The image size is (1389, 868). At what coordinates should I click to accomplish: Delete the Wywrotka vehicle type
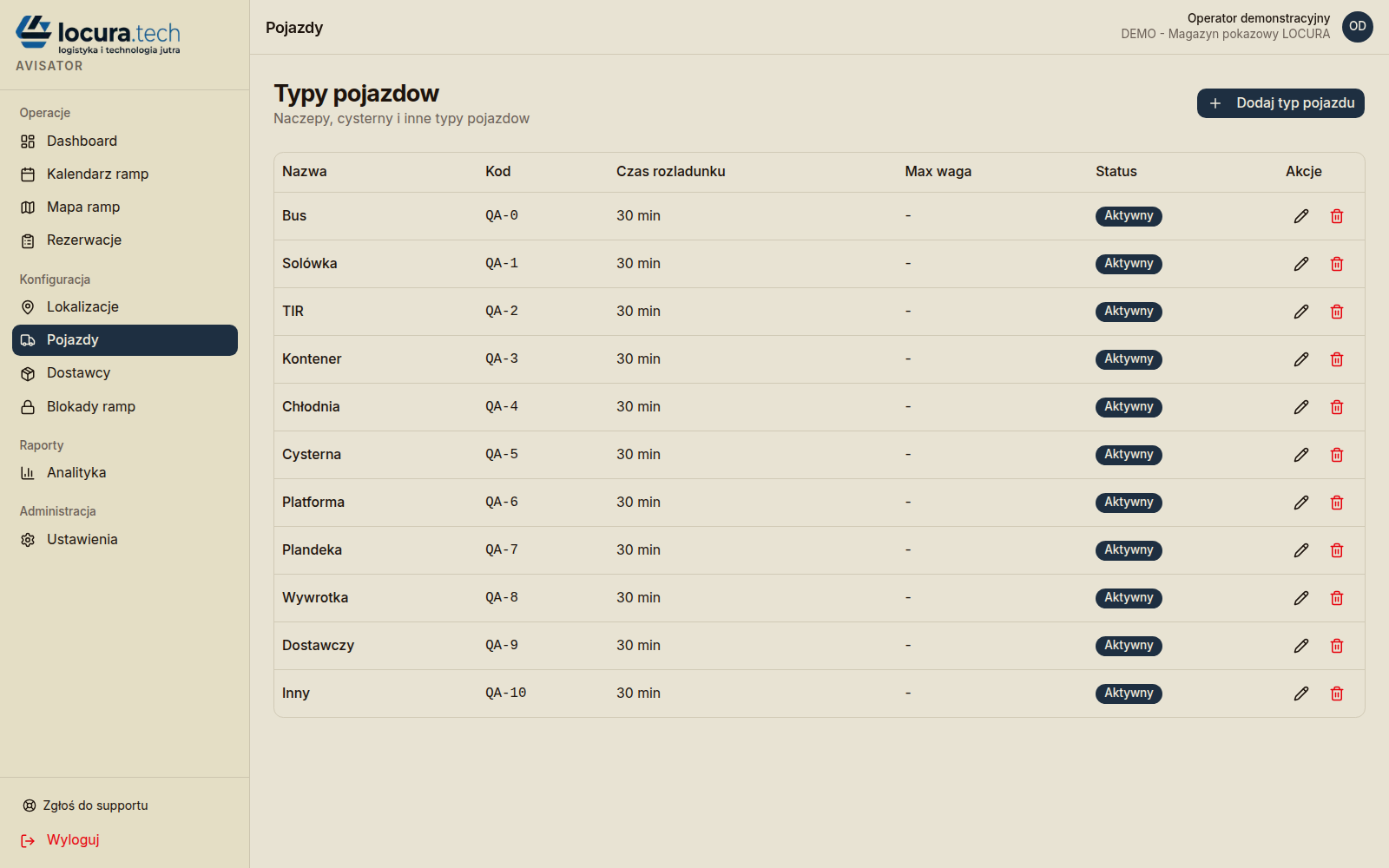[1337, 598]
